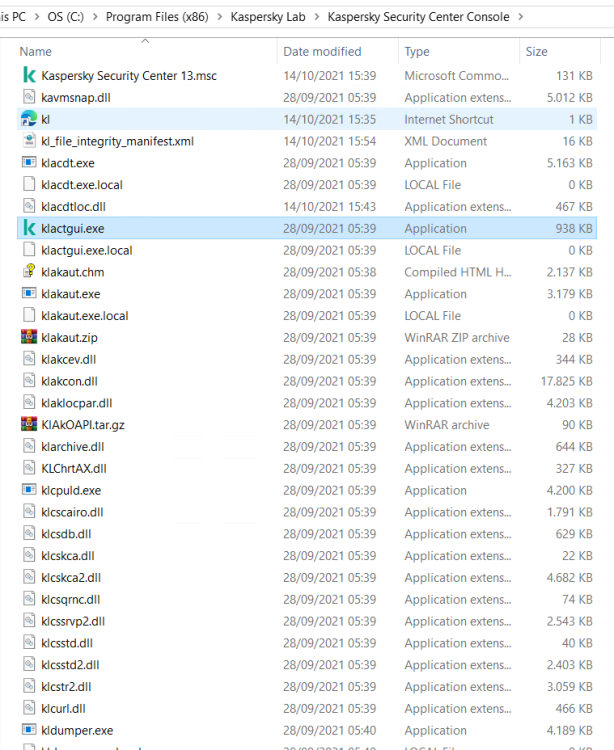The image size is (614, 750).
Task: Click date 28/09/2021 05:40 of kldumper.exe
Action: (329, 730)
